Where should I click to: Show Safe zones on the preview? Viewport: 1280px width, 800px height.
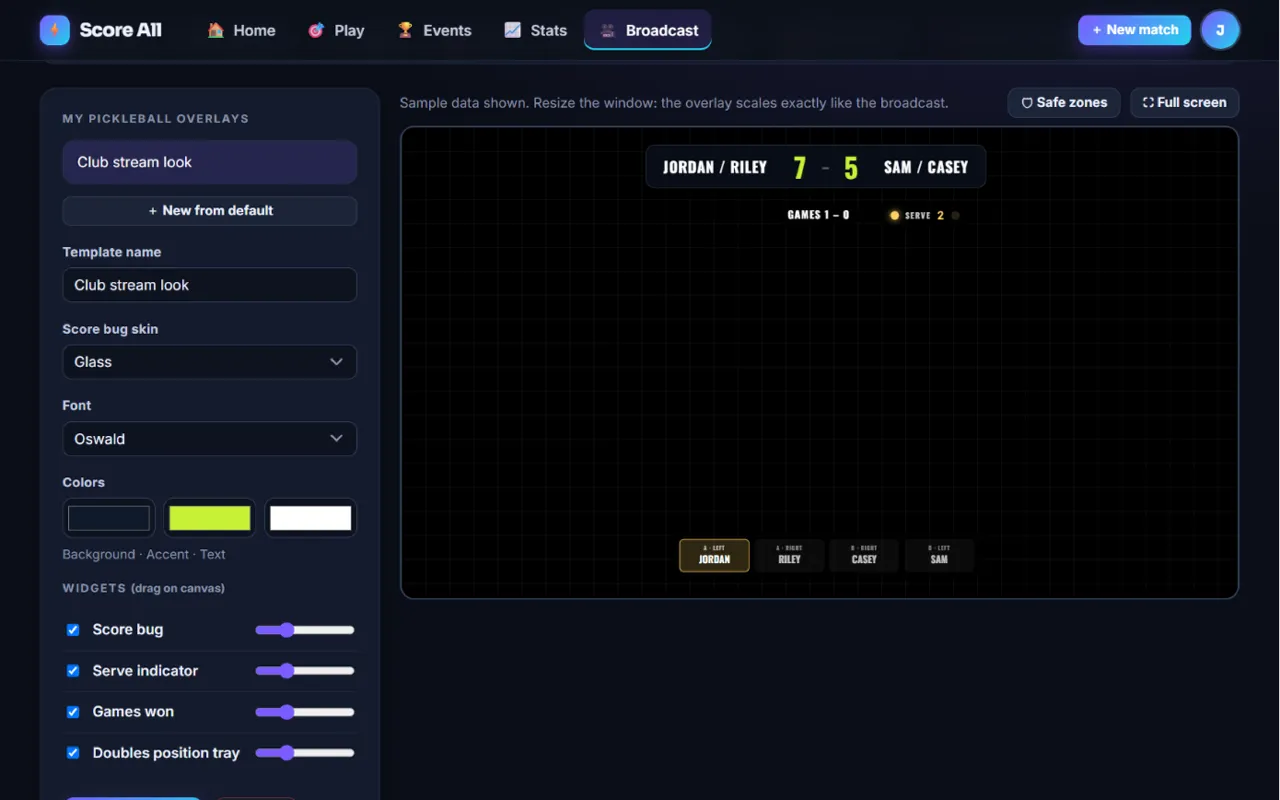1064,102
